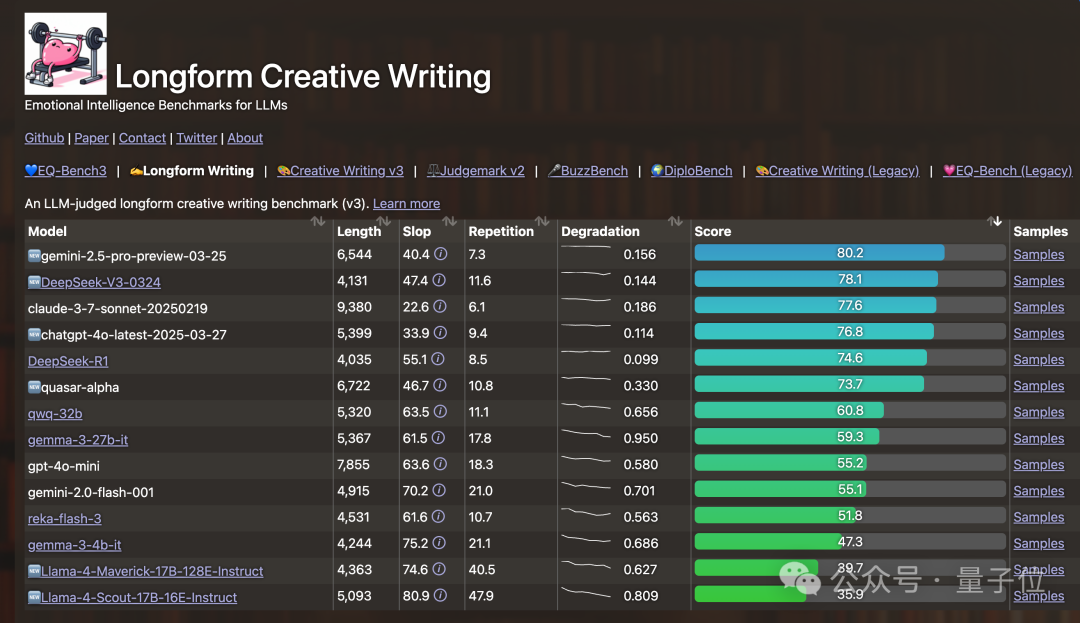
Task: Open Samples for qwq-32b row
Action: point(1039,412)
